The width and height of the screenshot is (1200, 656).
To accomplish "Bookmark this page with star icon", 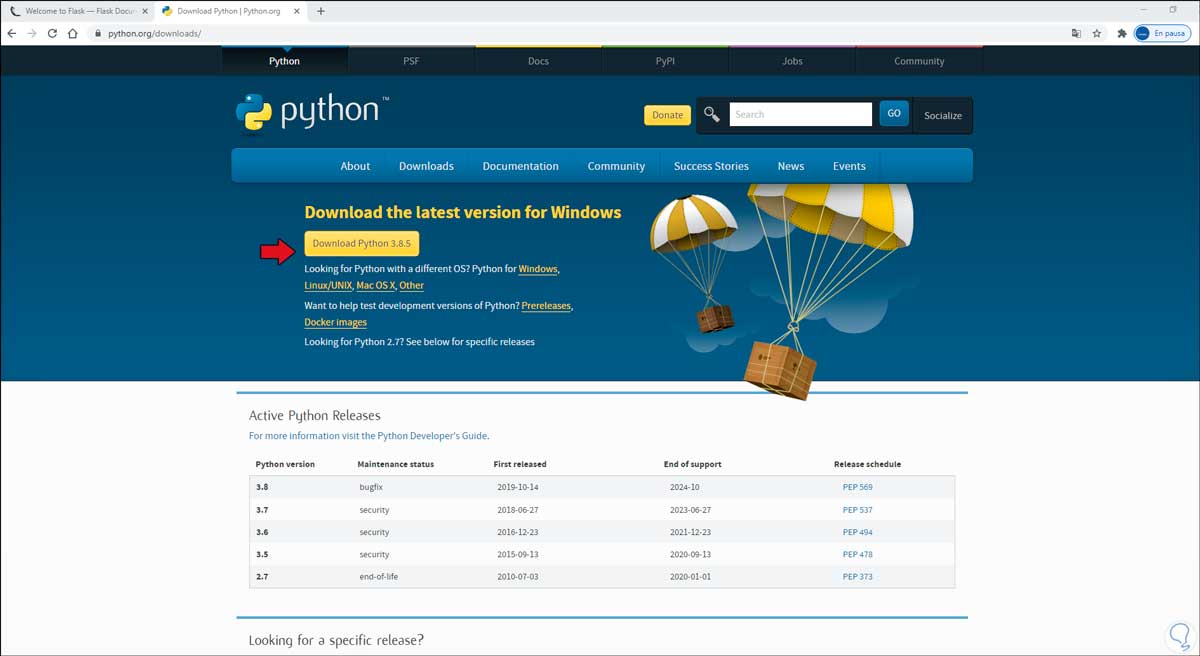I will pyautogui.click(x=1097, y=33).
